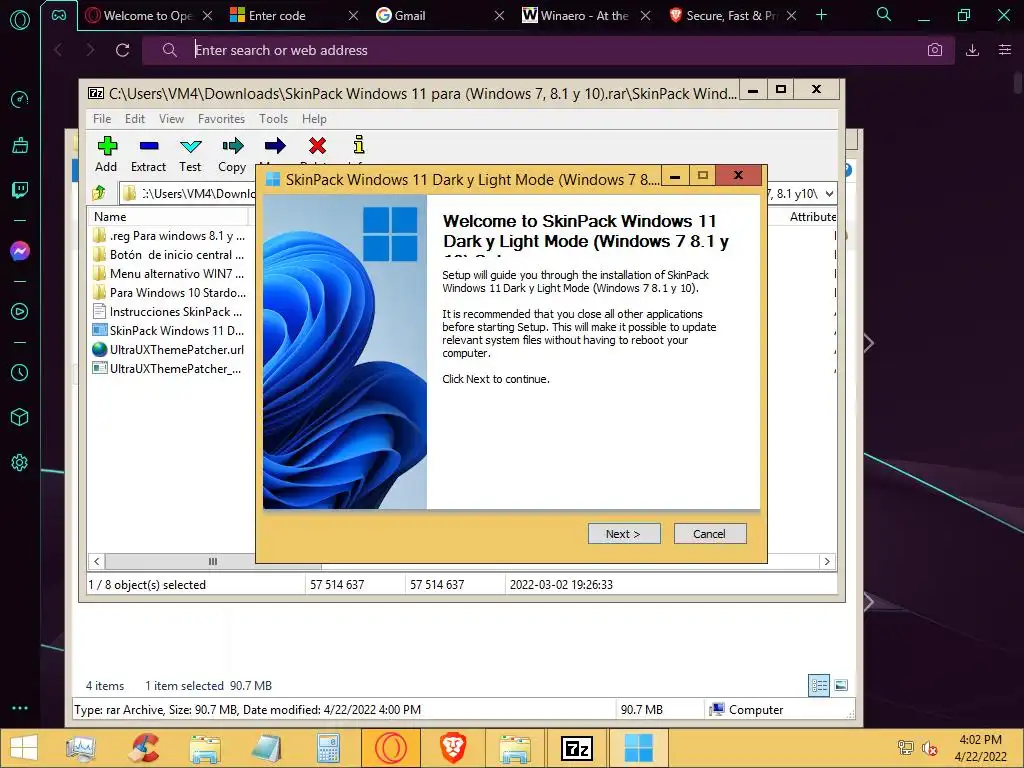The width and height of the screenshot is (1024, 768).
Task: Click the Move blue arrow icon in 7-Zip
Action: 275,146
